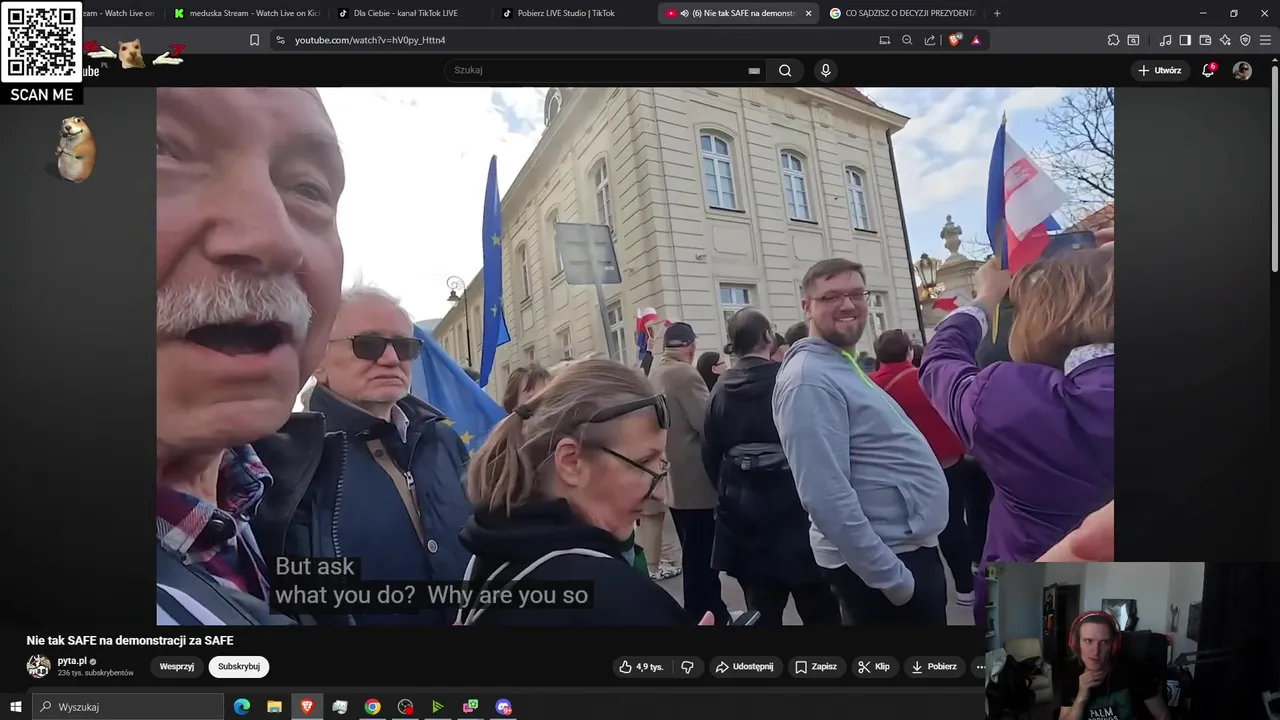Open site settings icon in address bar

click(x=280, y=40)
